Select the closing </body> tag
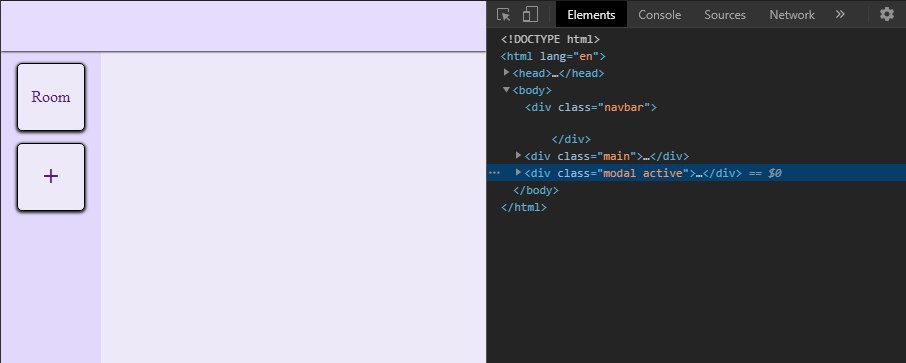This screenshot has height=363, width=906. tap(536, 190)
